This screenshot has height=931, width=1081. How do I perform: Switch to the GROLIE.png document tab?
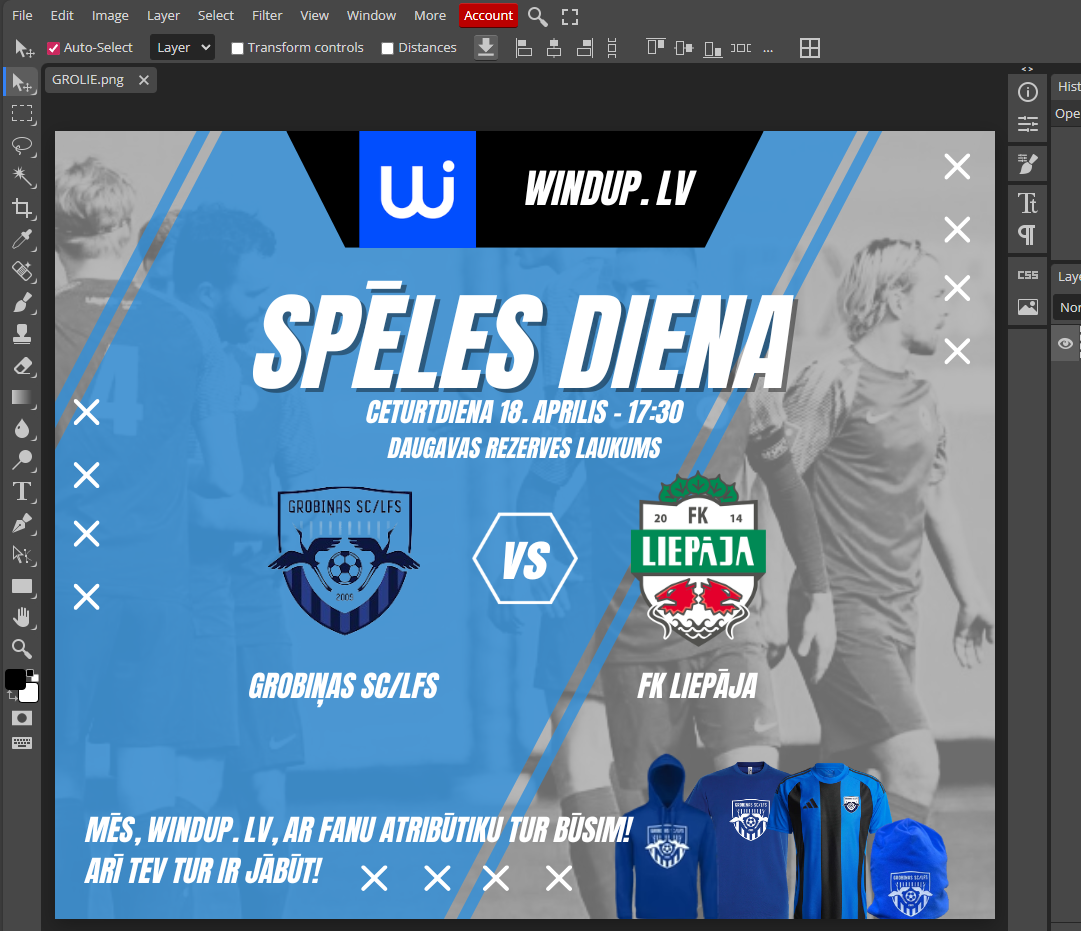88,80
